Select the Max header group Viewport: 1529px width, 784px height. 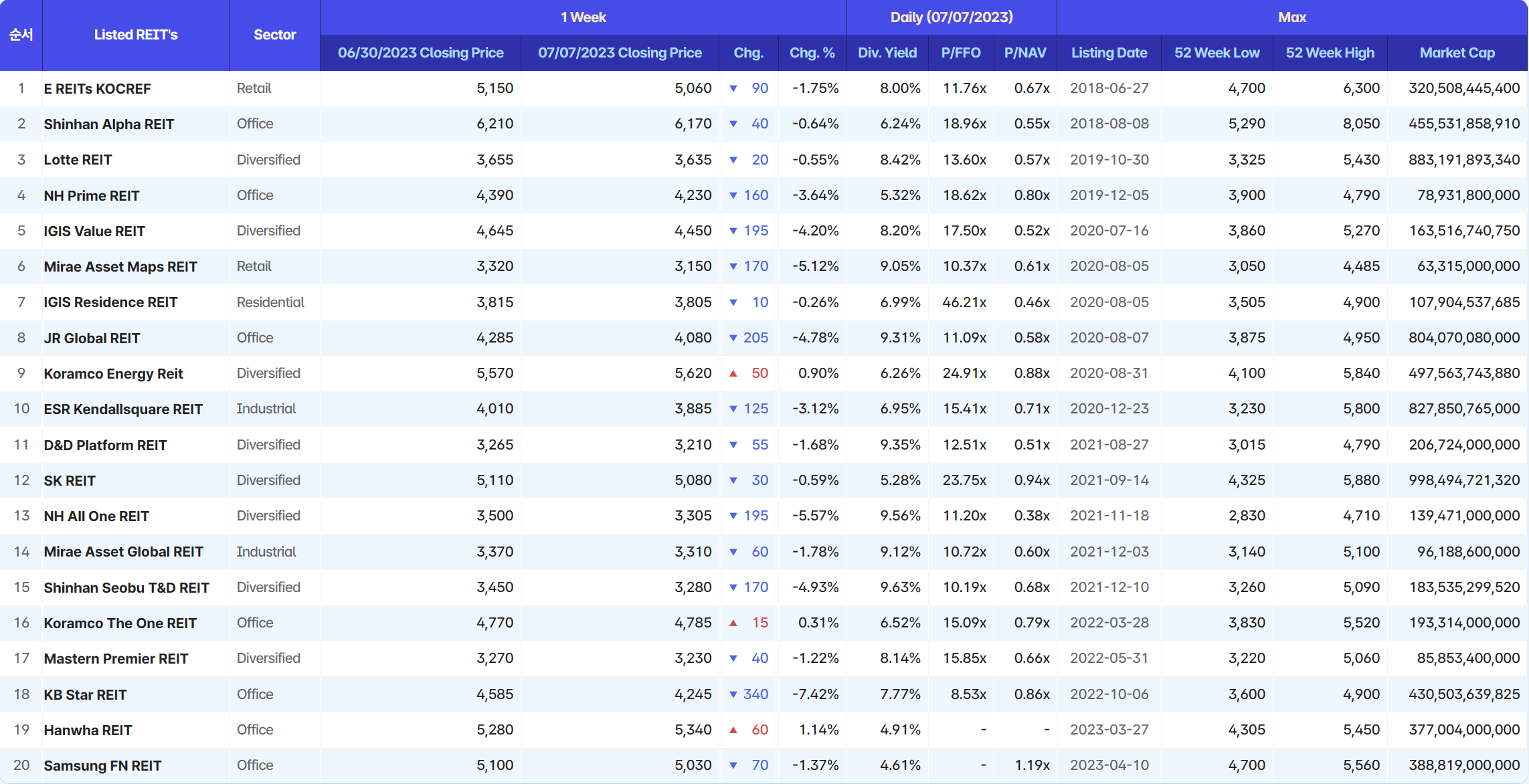[1292, 17]
